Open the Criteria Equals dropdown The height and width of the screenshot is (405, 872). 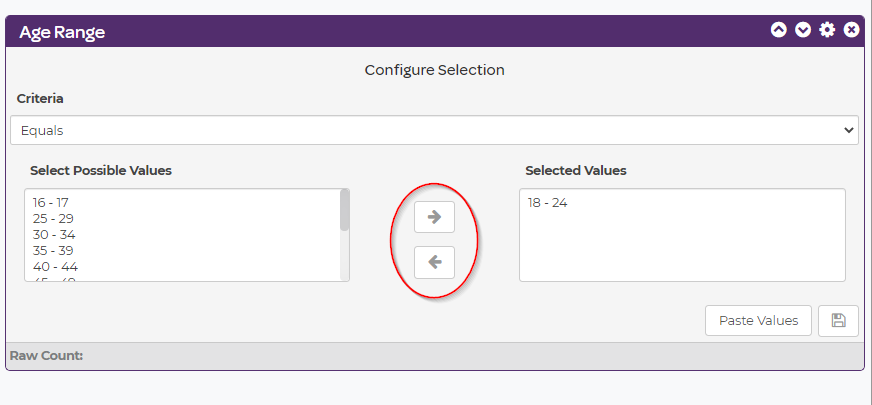coord(434,130)
